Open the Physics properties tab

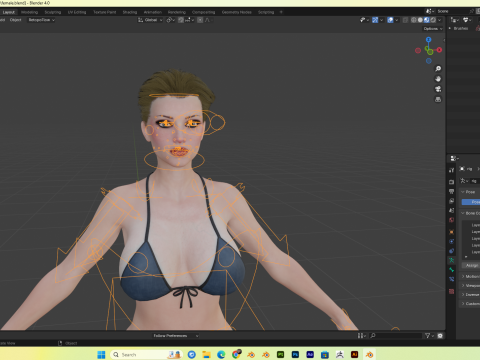point(451,241)
